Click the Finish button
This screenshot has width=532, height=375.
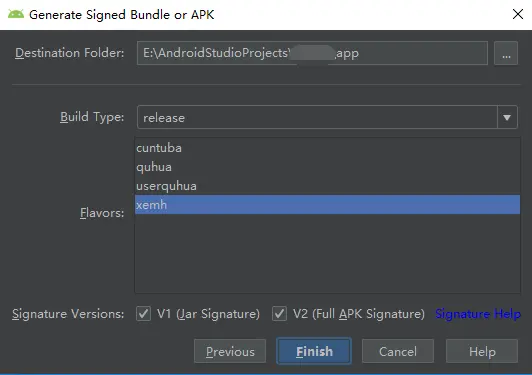tap(314, 351)
